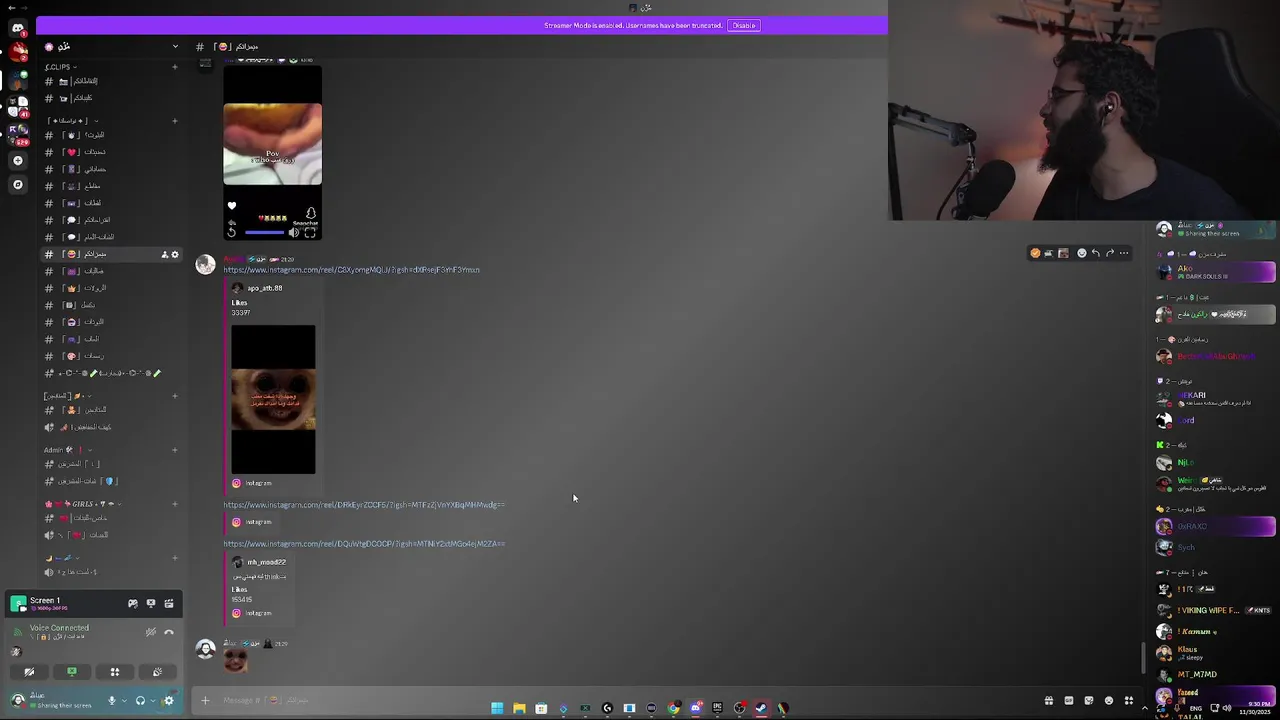Toggle noise suppression icon near Voice Connected
Screen dimensions: 1280x720
click(x=151, y=632)
